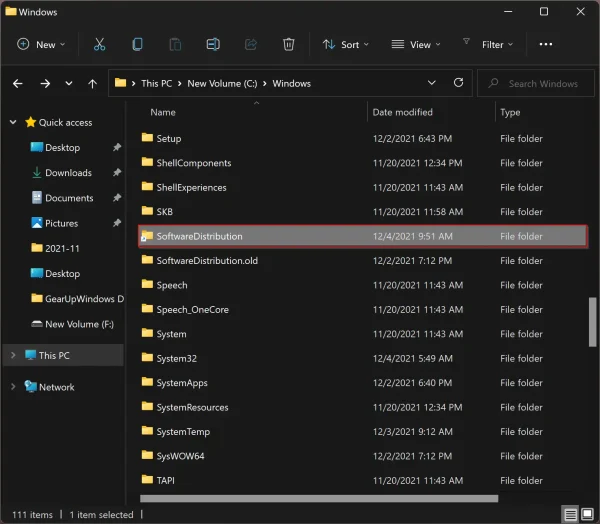The width and height of the screenshot is (600, 524).
Task: Click the folder icon in address bar
Action: click(121, 83)
